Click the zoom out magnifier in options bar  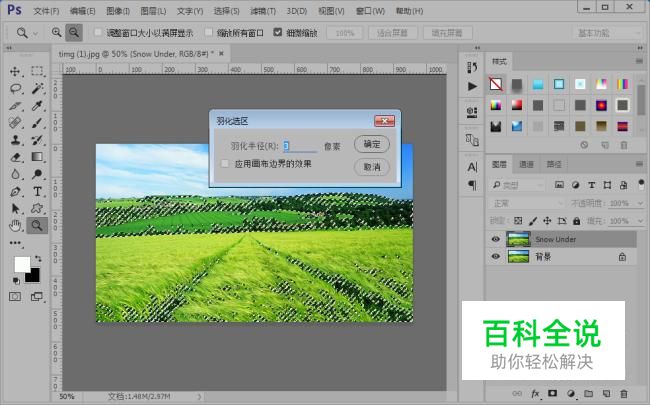click(x=74, y=32)
